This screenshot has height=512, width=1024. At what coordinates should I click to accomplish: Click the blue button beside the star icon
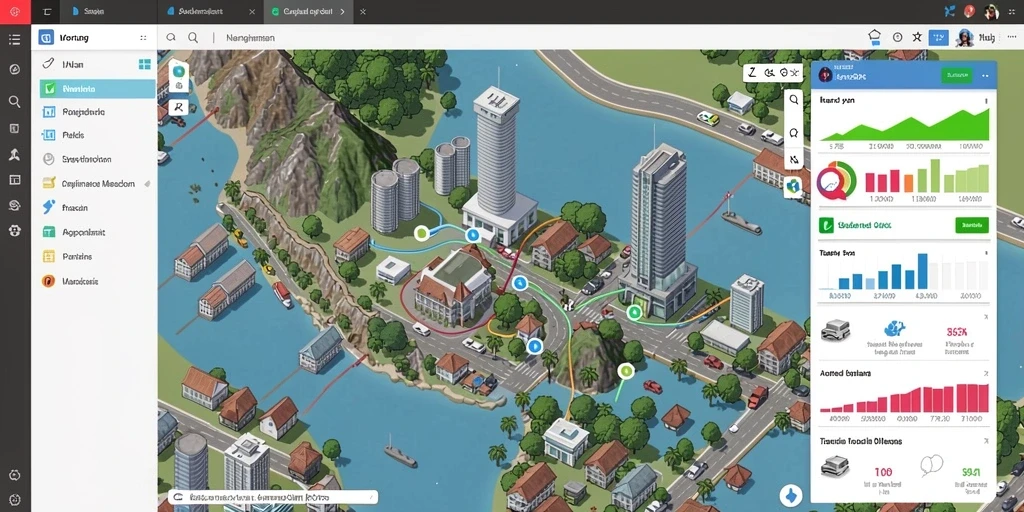(x=938, y=37)
